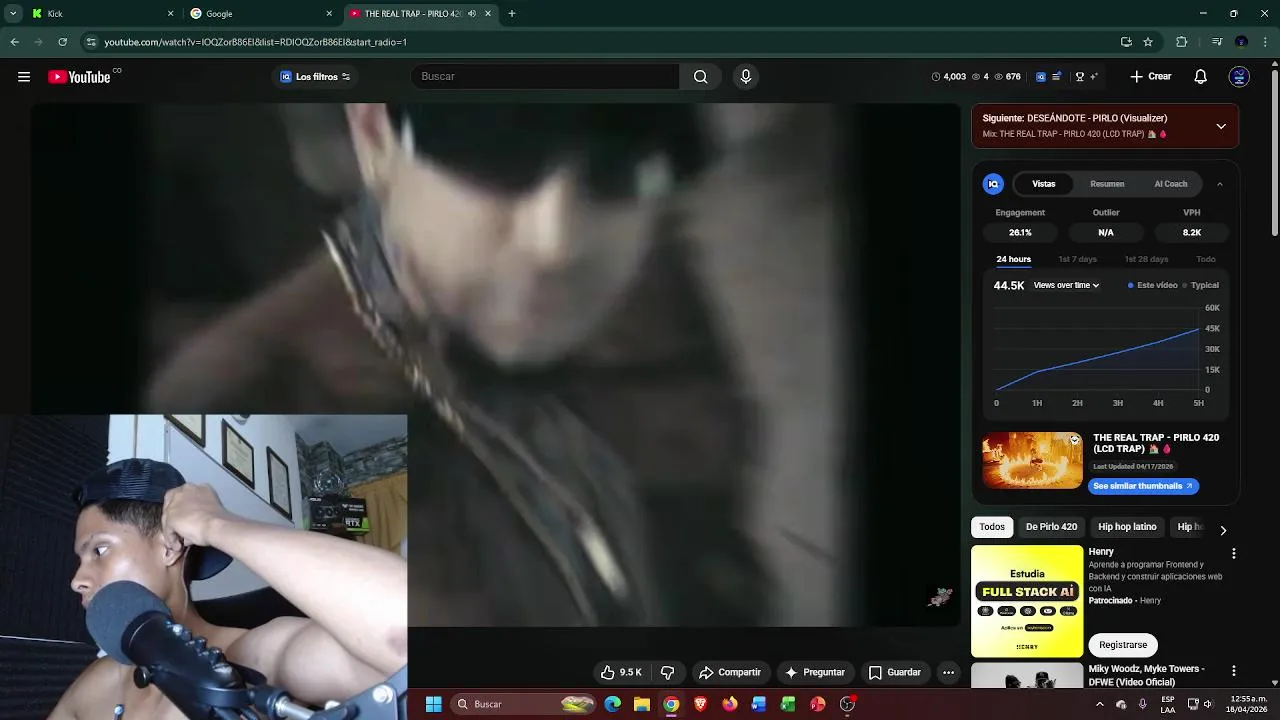Click the vidIQ IQ logo in stats panel
The height and width of the screenshot is (720, 1280).
[x=993, y=184]
